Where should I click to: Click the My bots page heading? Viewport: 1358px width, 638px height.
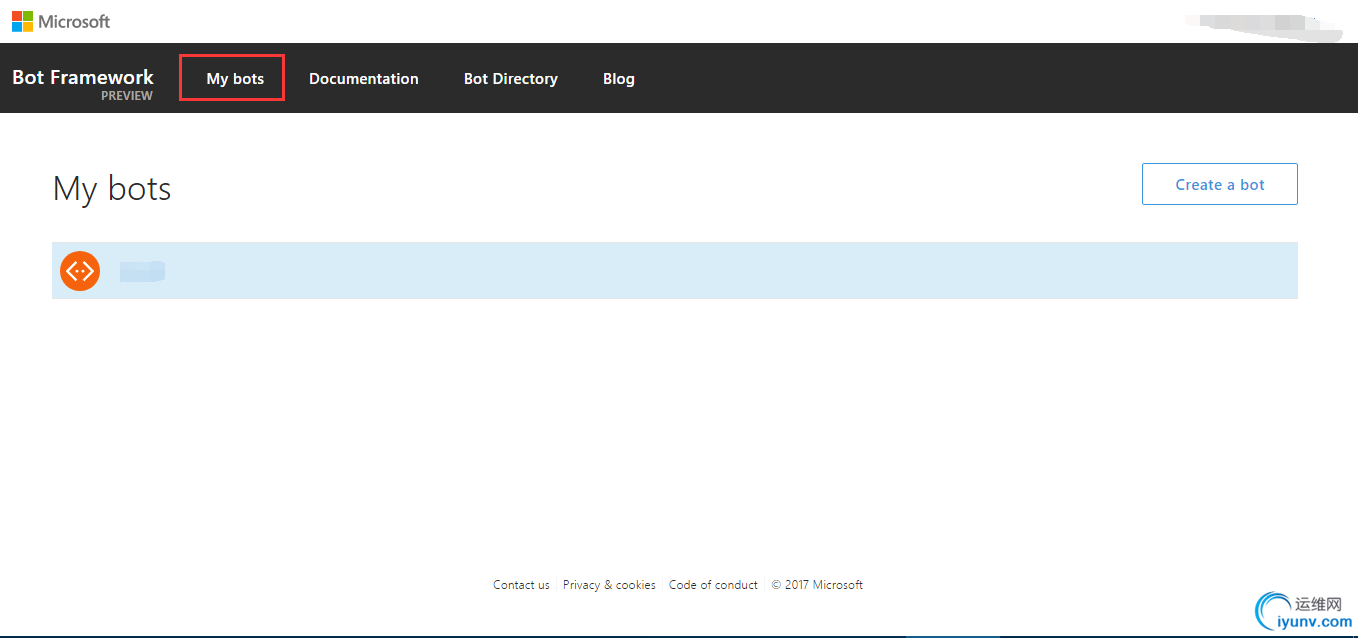point(112,188)
